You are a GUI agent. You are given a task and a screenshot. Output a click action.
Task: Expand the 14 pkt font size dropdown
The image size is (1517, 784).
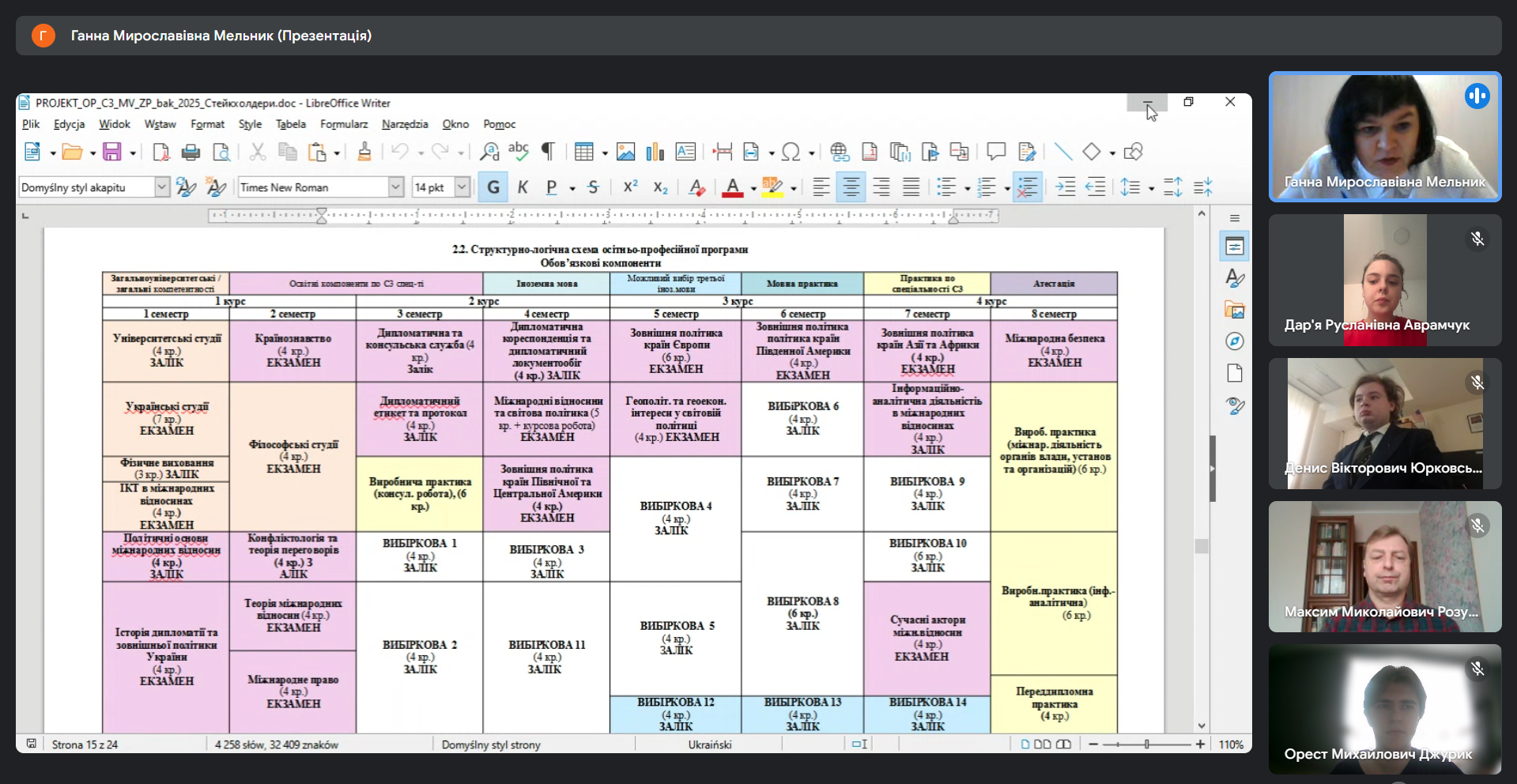pyautogui.click(x=462, y=187)
